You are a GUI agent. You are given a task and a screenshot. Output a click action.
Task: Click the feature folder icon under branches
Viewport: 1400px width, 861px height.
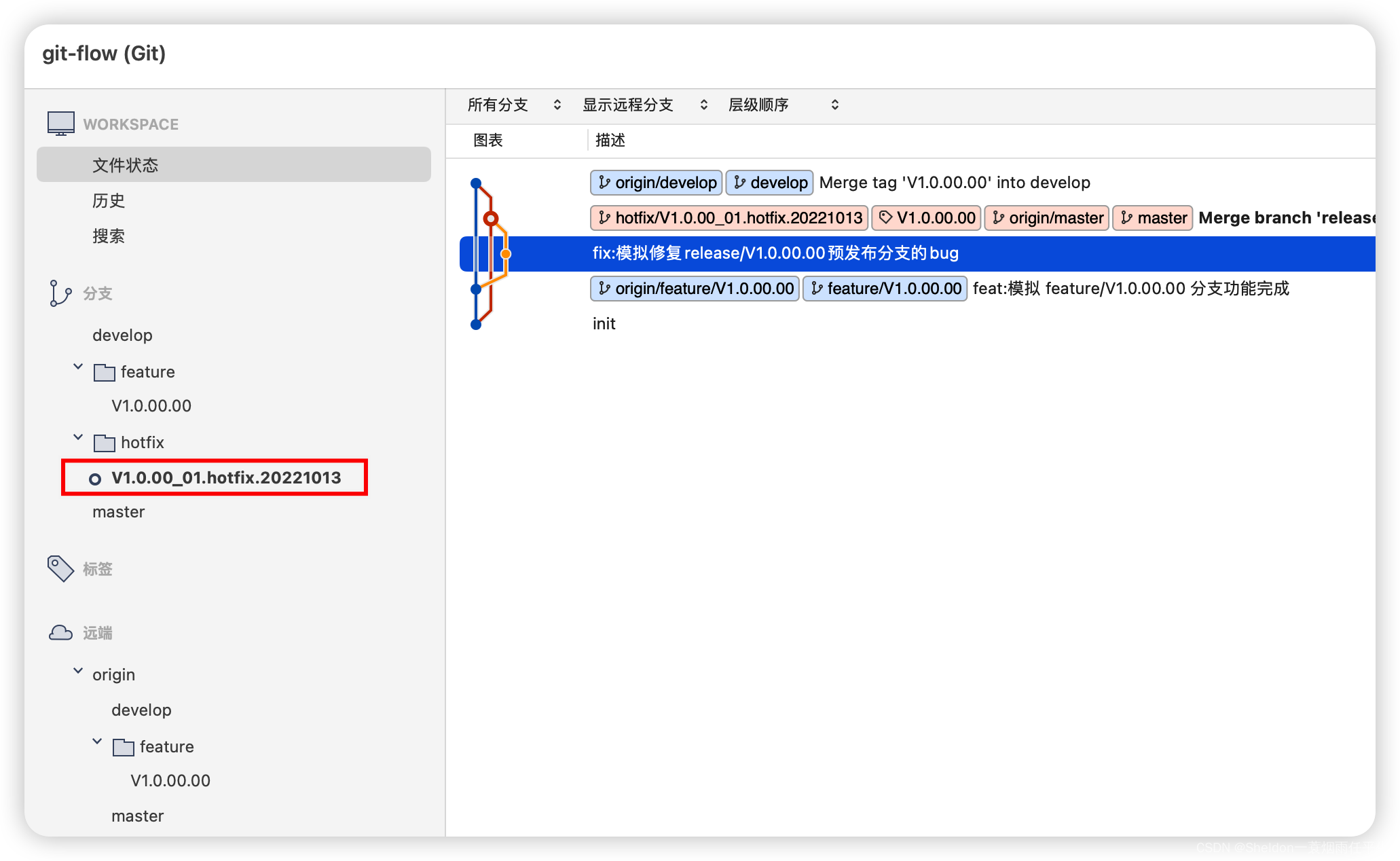point(104,372)
